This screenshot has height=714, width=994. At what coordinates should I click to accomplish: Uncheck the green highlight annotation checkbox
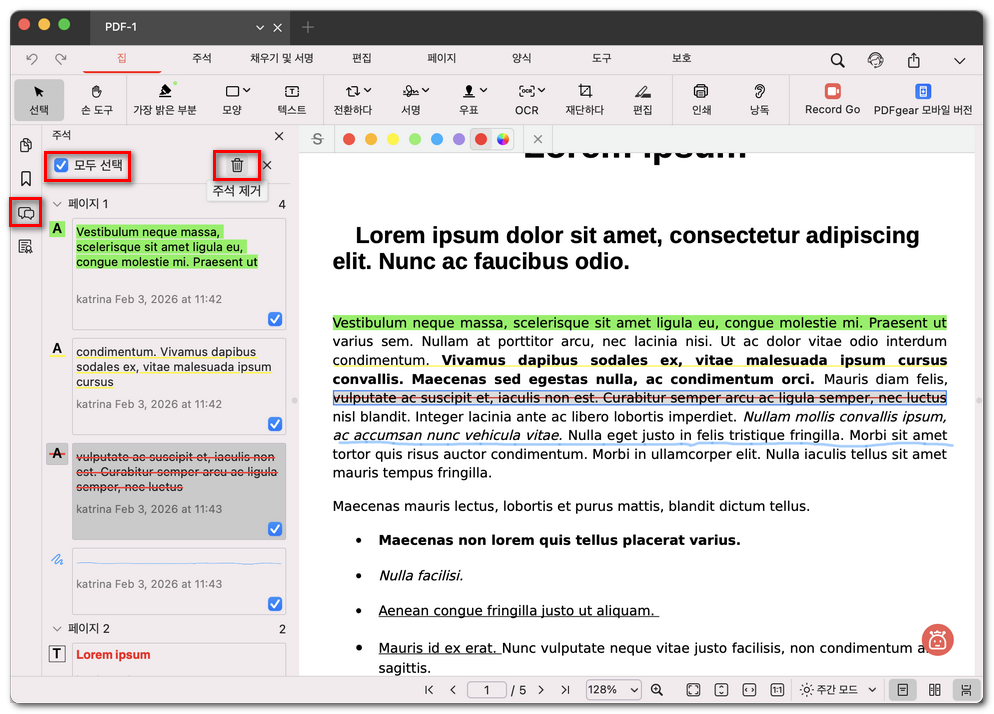click(x=275, y=319)
